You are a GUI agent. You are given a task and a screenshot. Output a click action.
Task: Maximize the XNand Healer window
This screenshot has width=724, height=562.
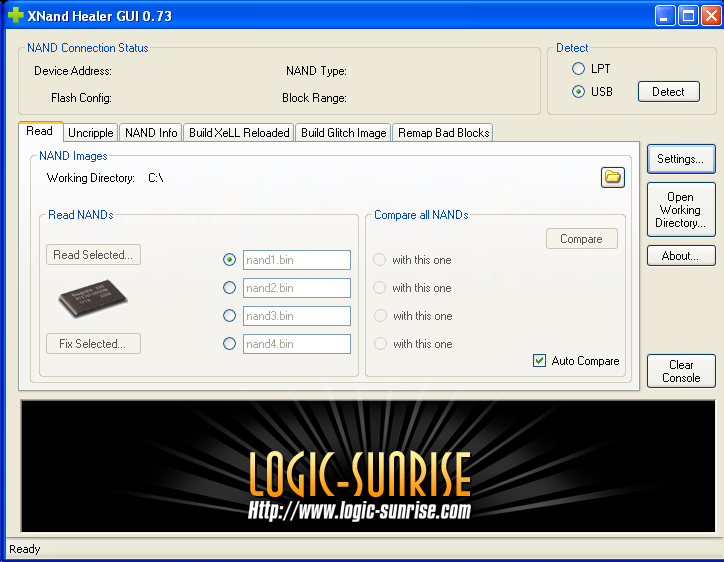click(688, 16)
